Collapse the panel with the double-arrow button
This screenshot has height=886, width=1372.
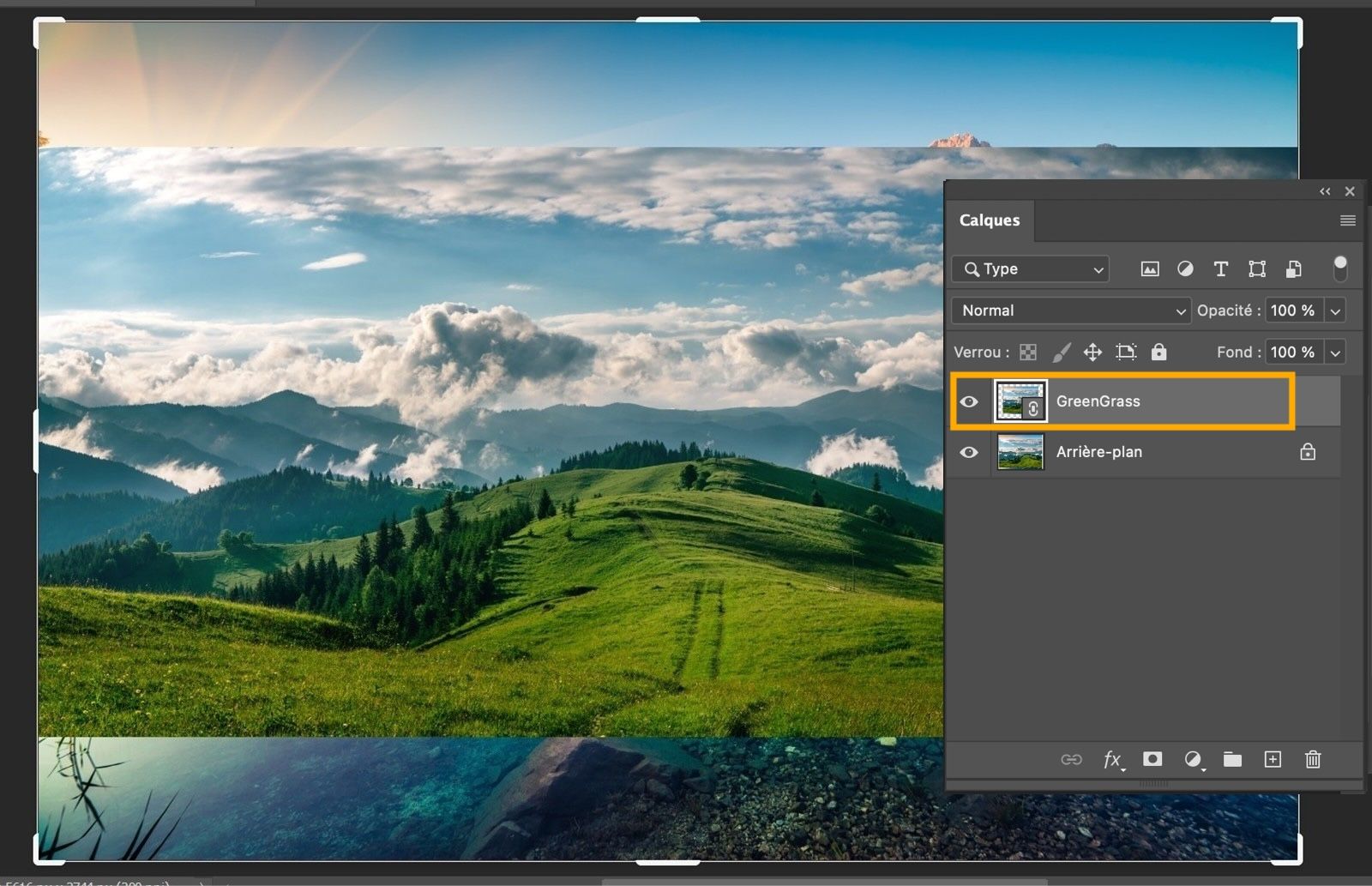coord(1325,191)
